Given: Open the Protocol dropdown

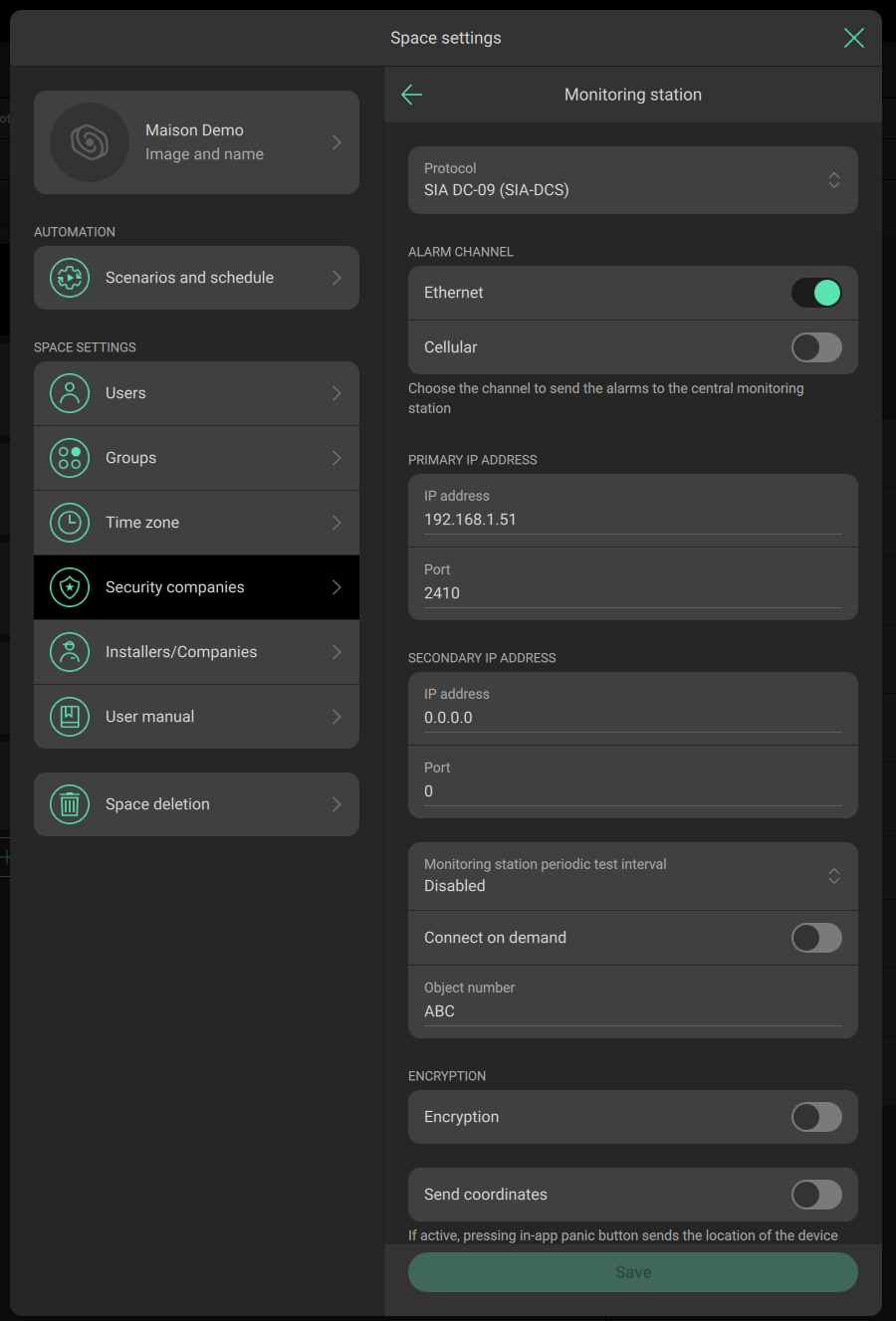Looking at the screenshot, I should tap(633, 180).
